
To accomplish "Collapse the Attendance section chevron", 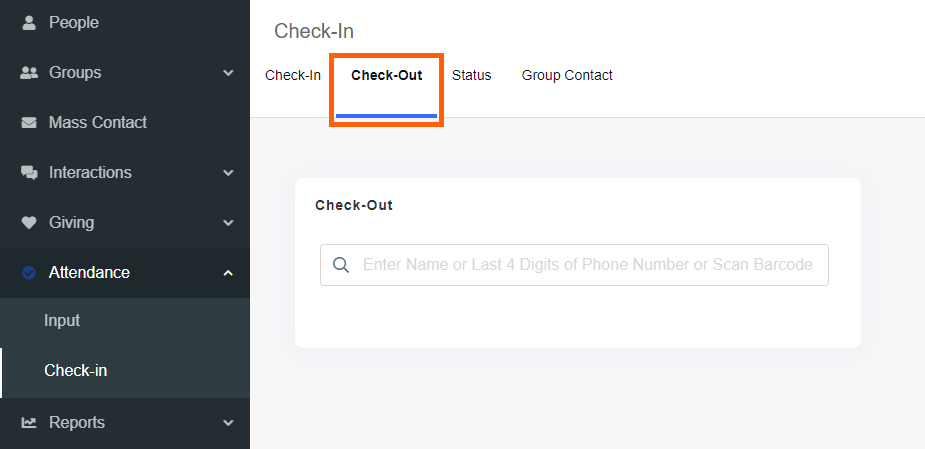I will point(228,273).
